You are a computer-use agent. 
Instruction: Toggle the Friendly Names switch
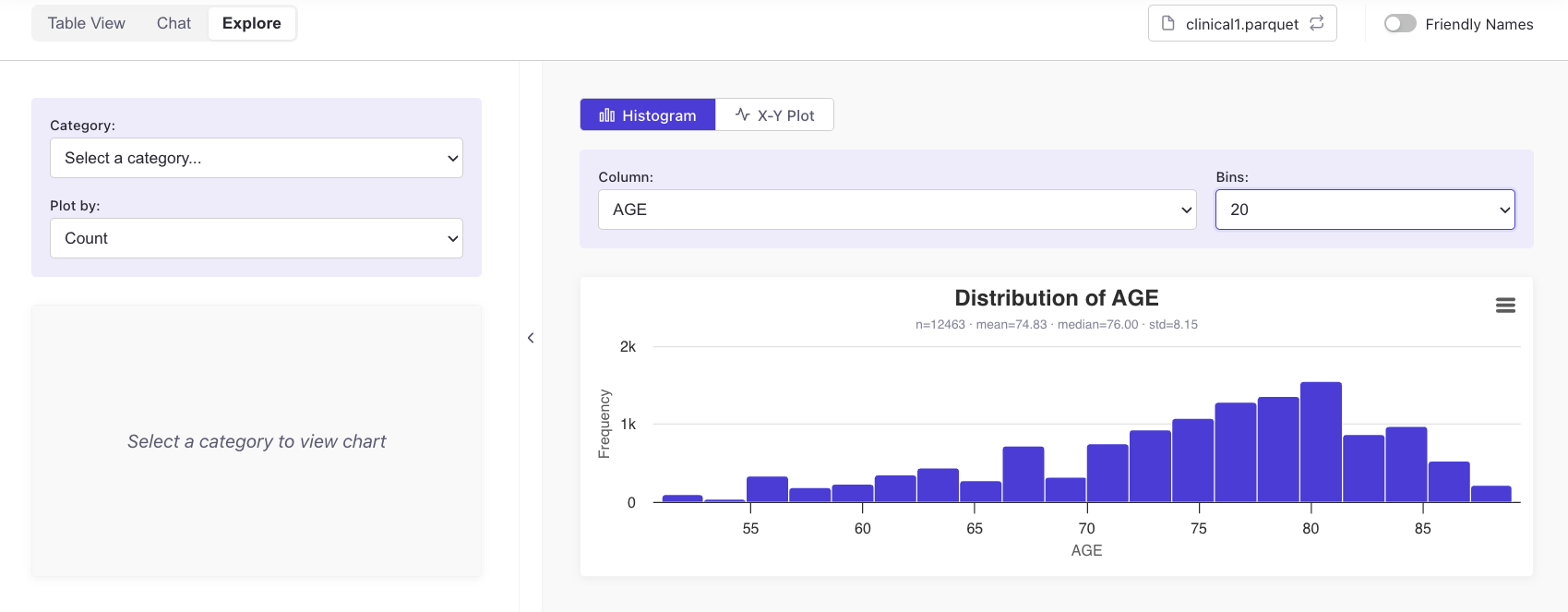(1400, 24)
